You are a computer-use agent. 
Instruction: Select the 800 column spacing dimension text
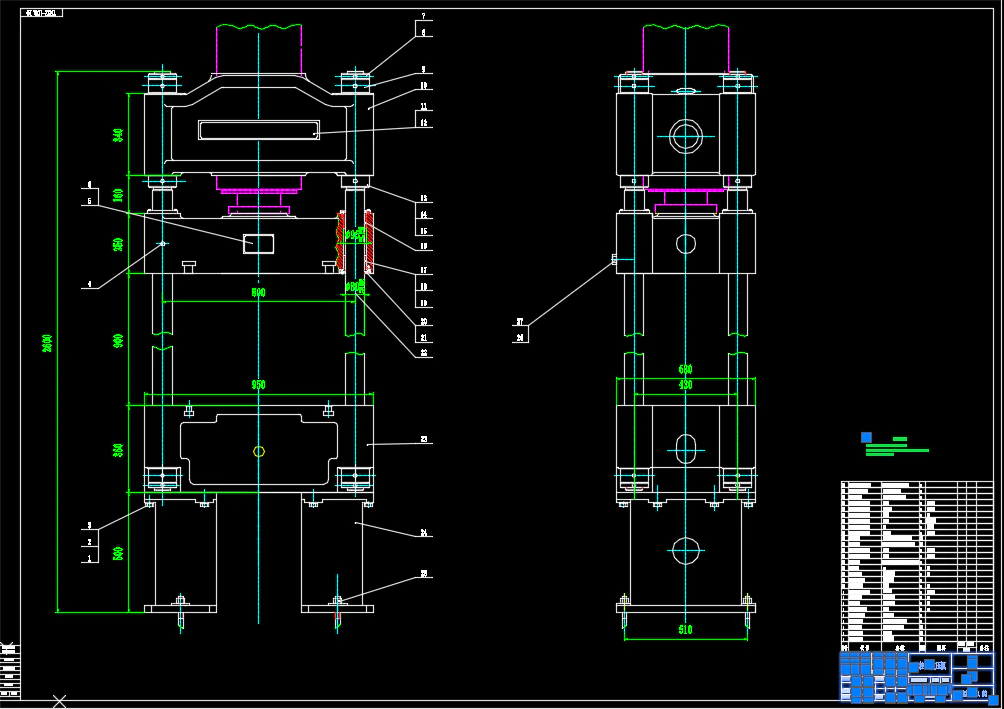[x=258, y=293]
